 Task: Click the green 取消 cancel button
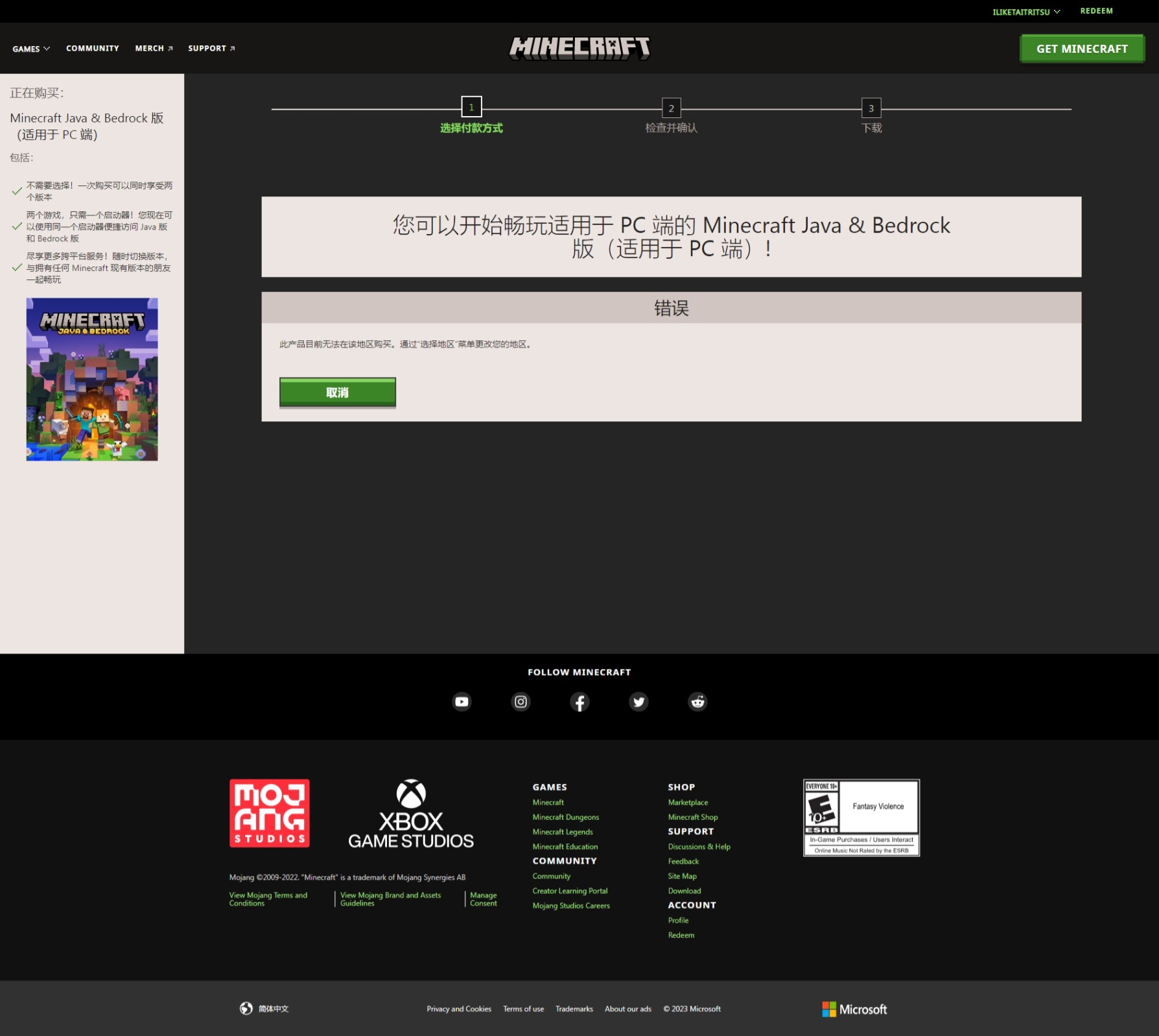point(338,392)
